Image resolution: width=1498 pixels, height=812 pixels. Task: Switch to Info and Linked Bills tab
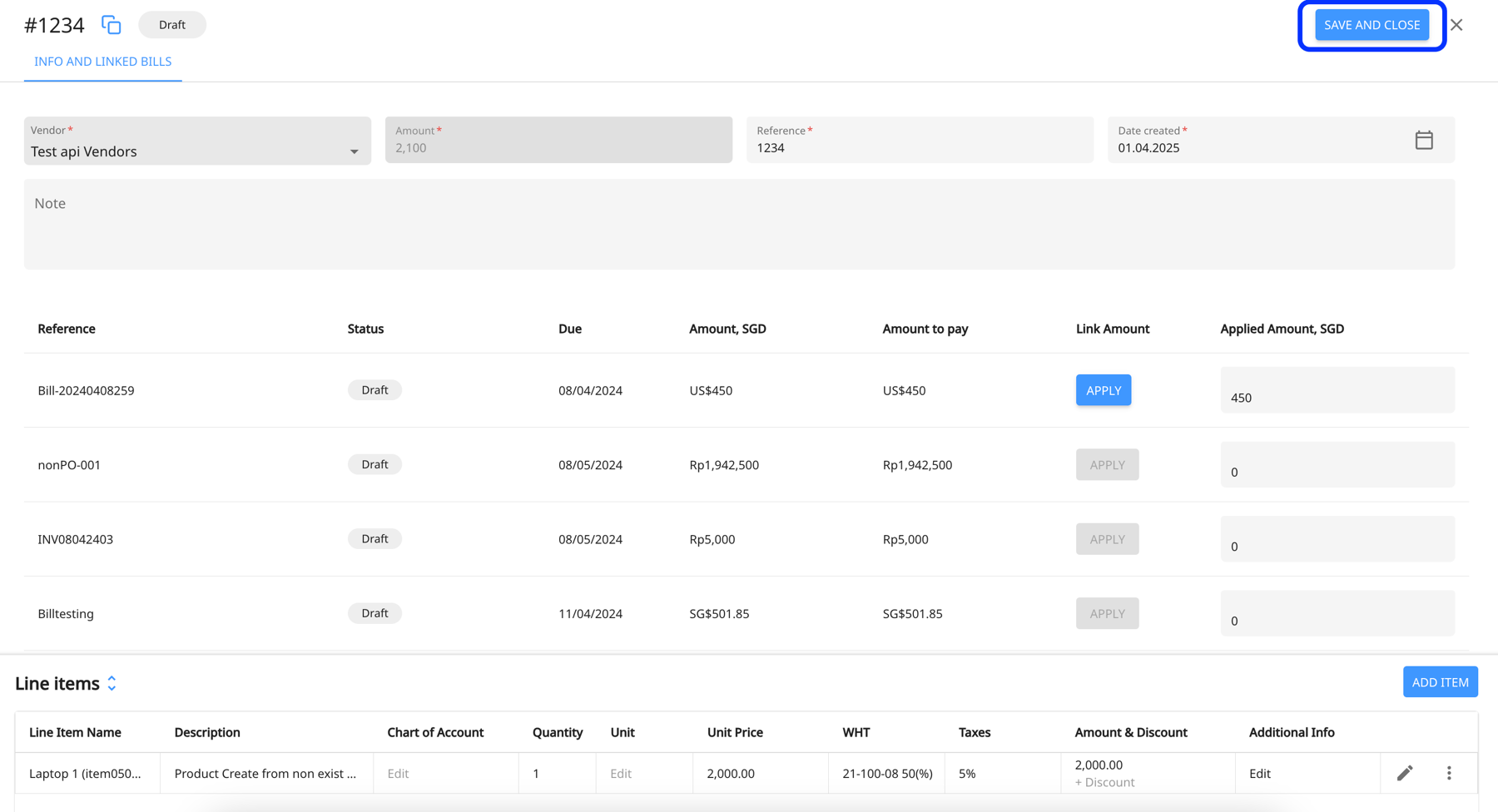[x=103, y=62]
